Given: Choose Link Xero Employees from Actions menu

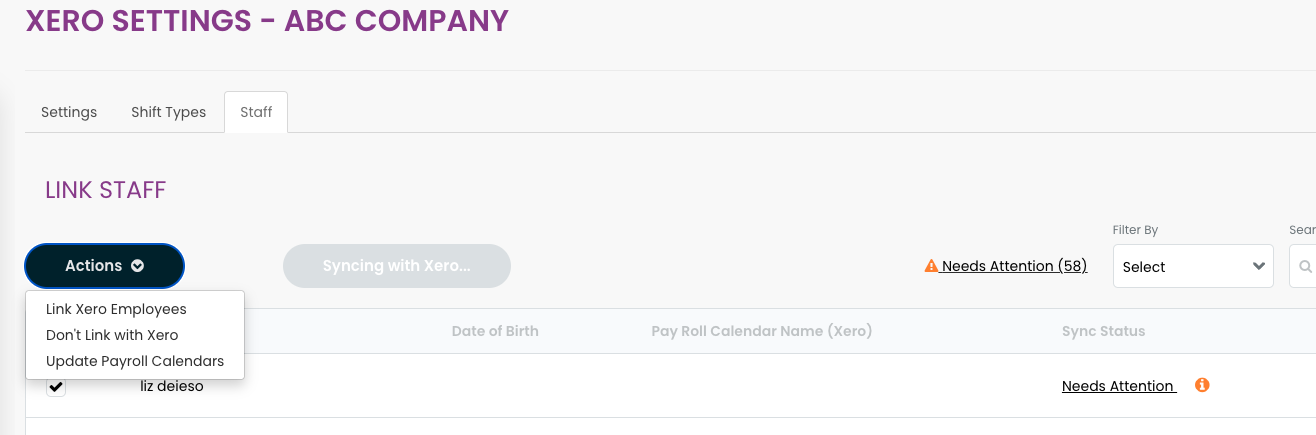Looking at the screenshot, I should point(116,309).
